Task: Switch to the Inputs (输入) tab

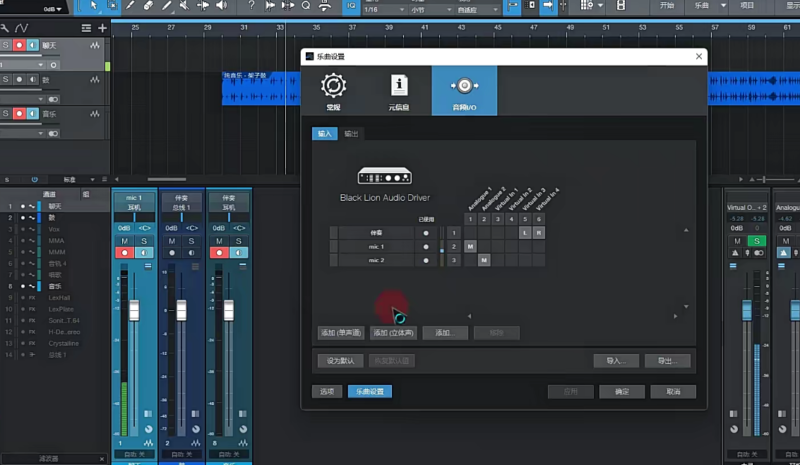Action: point(324,133)
